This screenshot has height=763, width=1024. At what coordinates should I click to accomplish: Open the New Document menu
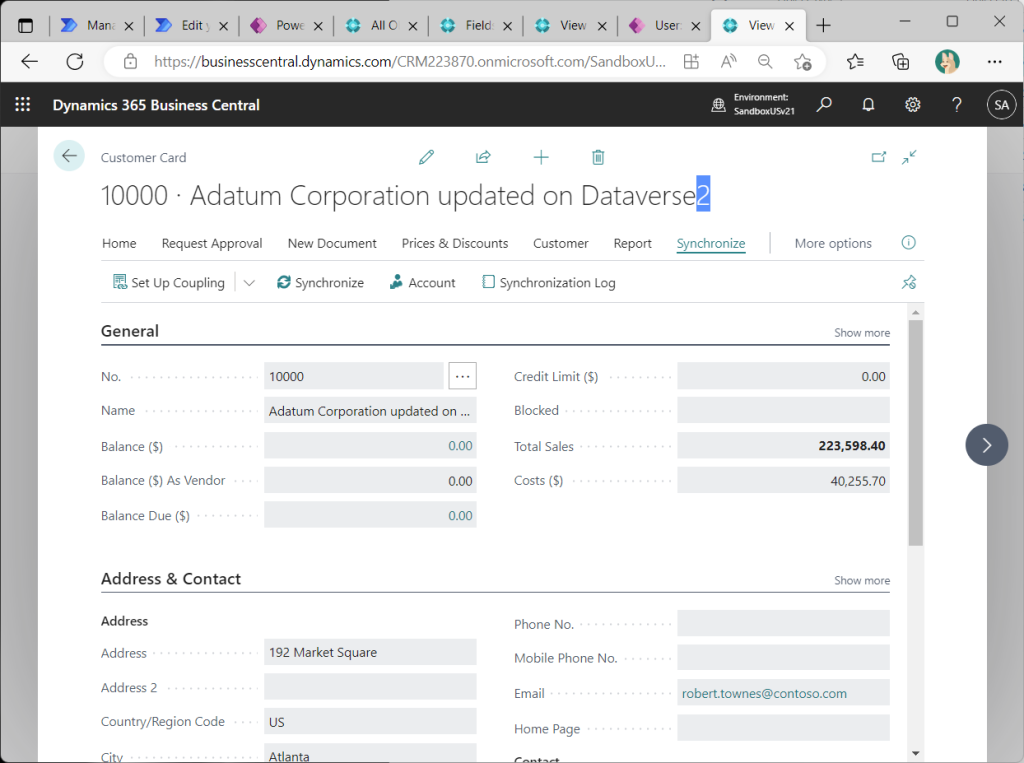coord(332,243)
